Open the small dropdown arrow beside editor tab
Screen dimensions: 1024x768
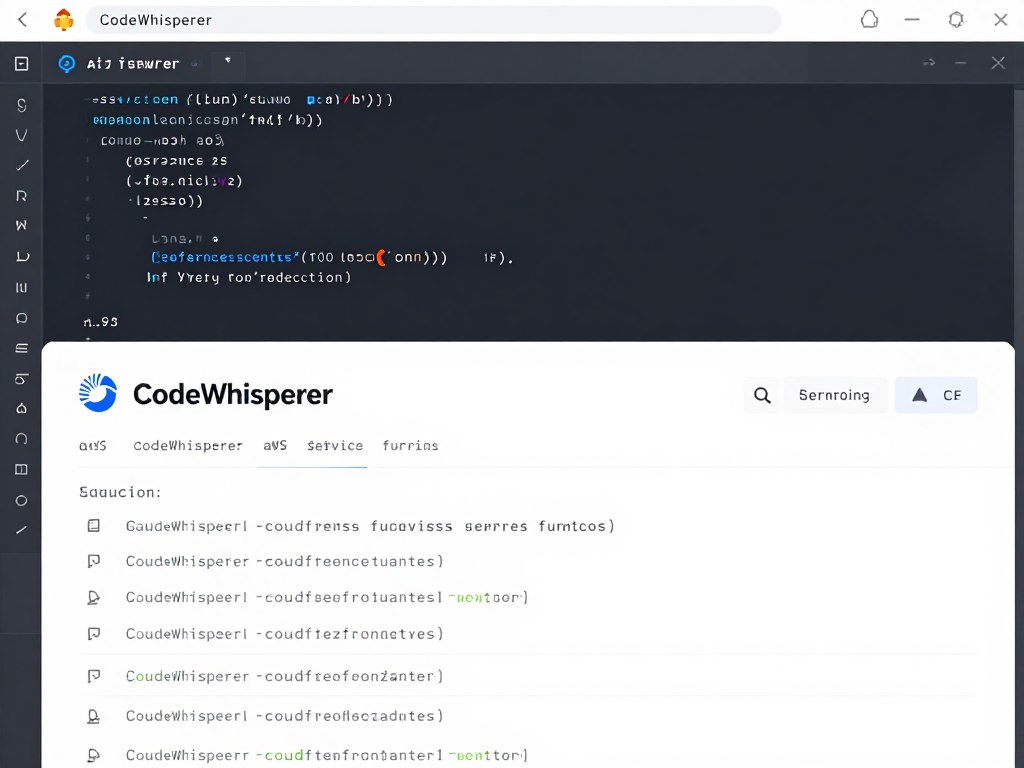[227, 60]
